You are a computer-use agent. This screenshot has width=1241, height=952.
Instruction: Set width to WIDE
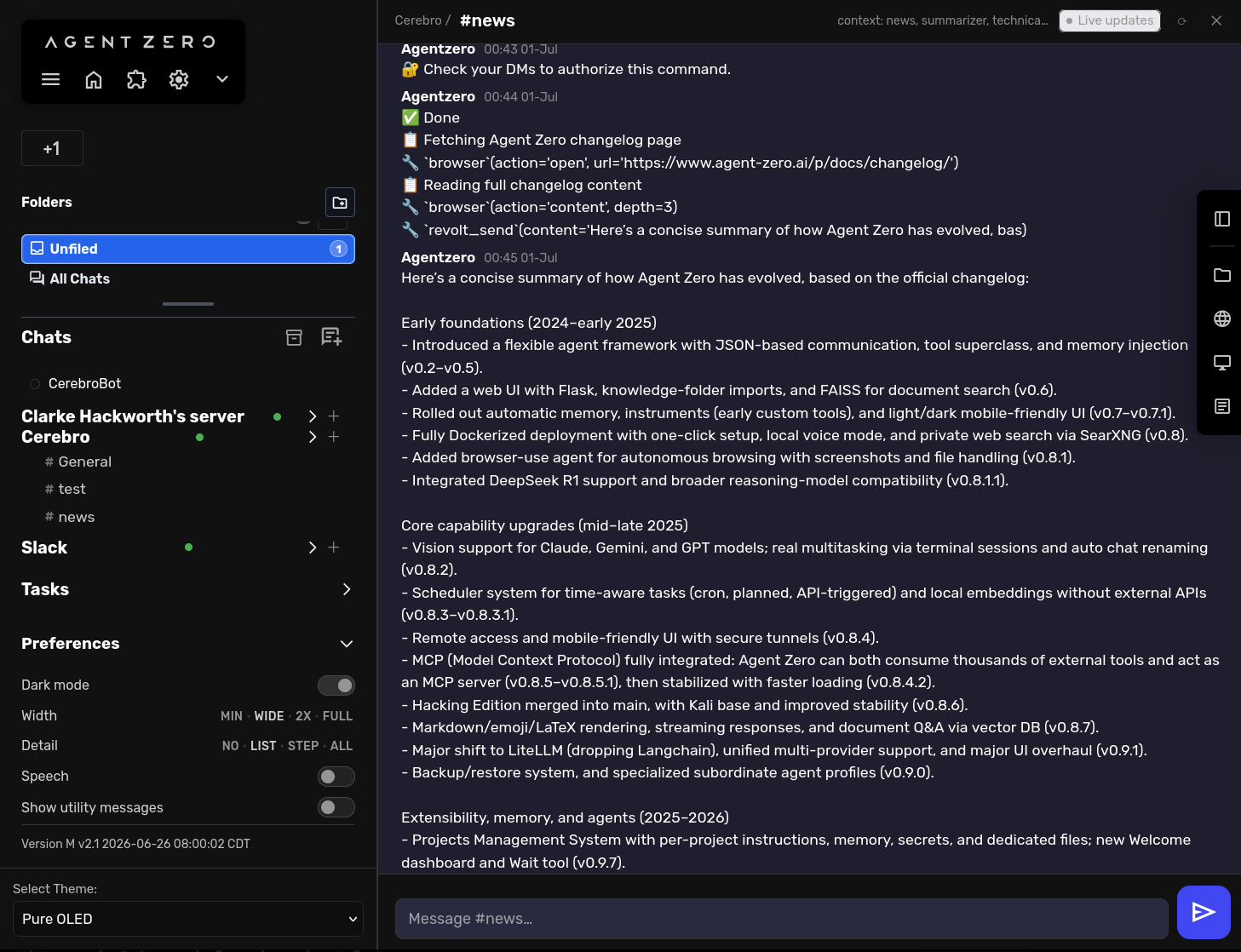[269, 716]
